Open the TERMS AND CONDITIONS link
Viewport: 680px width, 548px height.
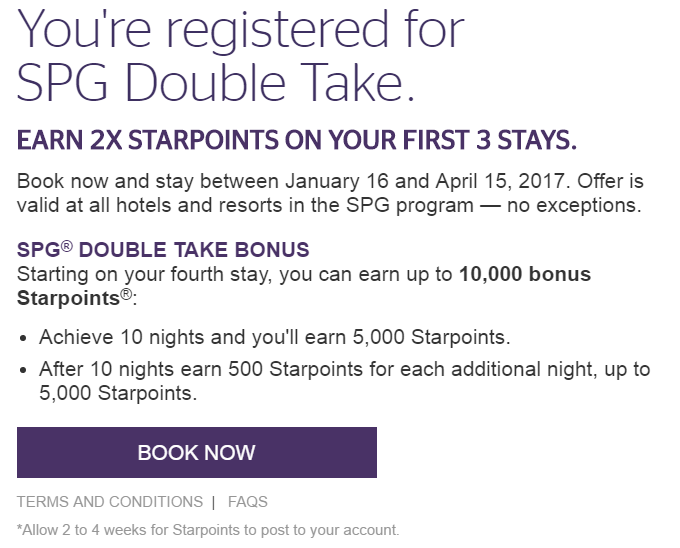pos(110,502)
